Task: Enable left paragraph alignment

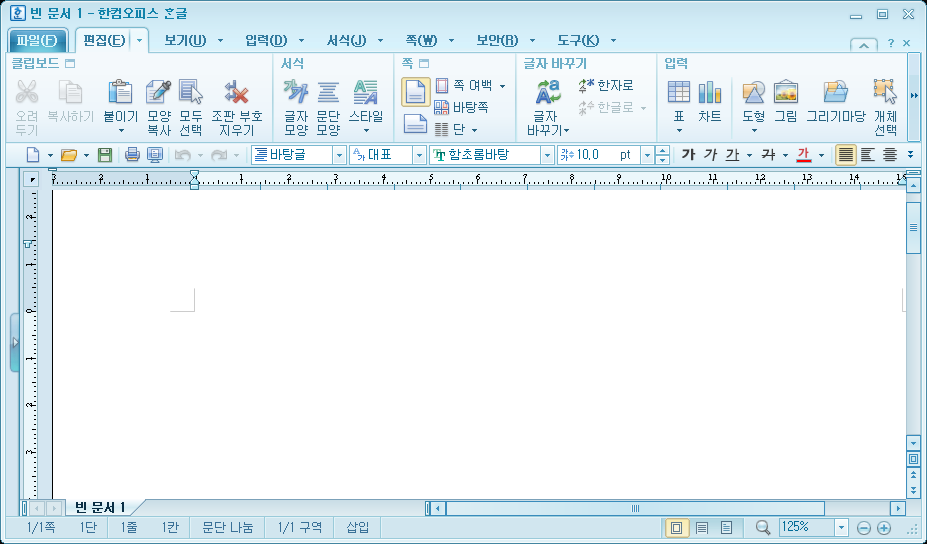Action: coord(868,155)
